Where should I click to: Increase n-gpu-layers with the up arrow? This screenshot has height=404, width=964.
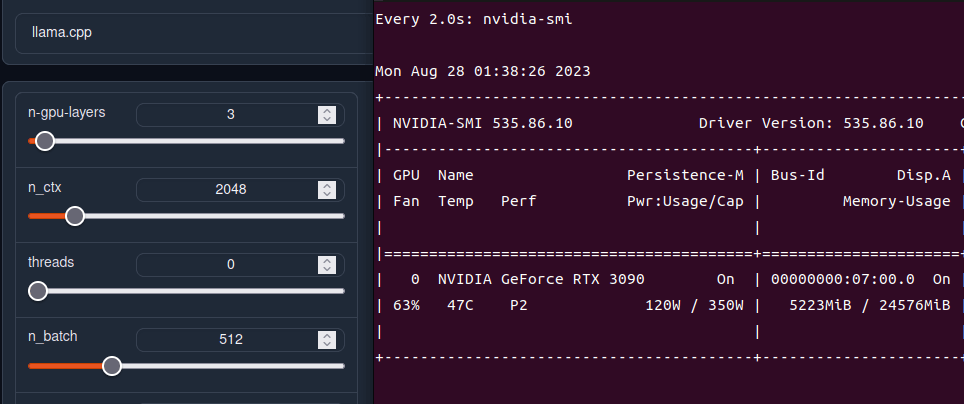click(327, 111)
